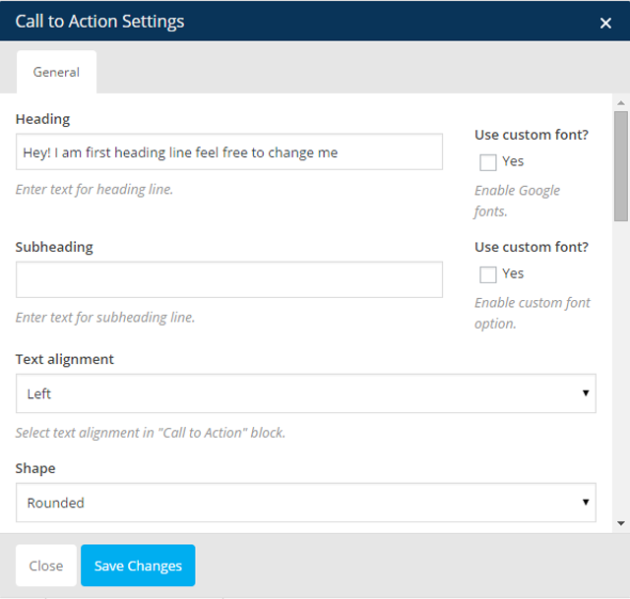Click the Text alignment label

click(65, 359)
